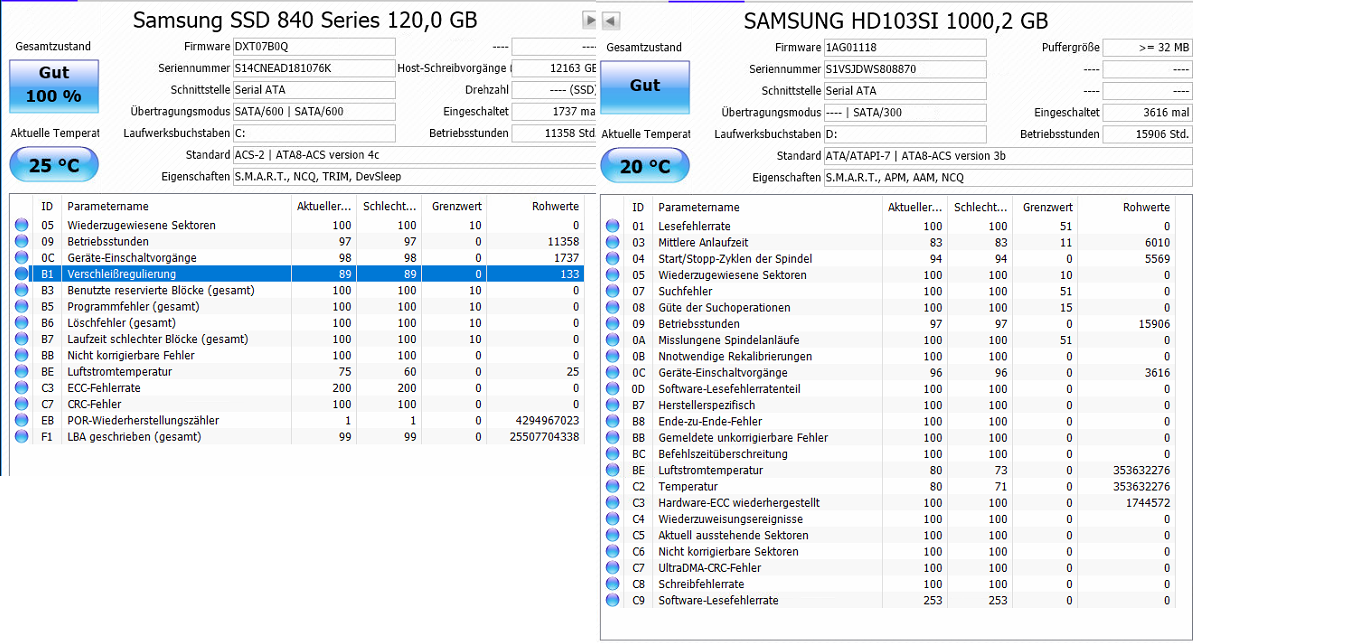Click status orb of Software-Lesefehlerratenteil row
The image size is (1359, 644).
coord(613,389)
